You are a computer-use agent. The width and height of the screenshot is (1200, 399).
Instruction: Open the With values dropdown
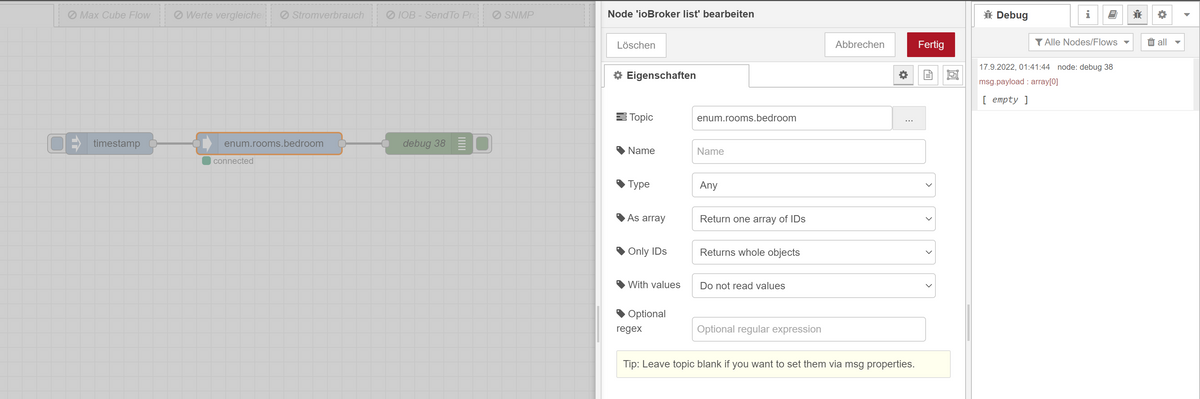pyautogui.click(x=813, y=285)
